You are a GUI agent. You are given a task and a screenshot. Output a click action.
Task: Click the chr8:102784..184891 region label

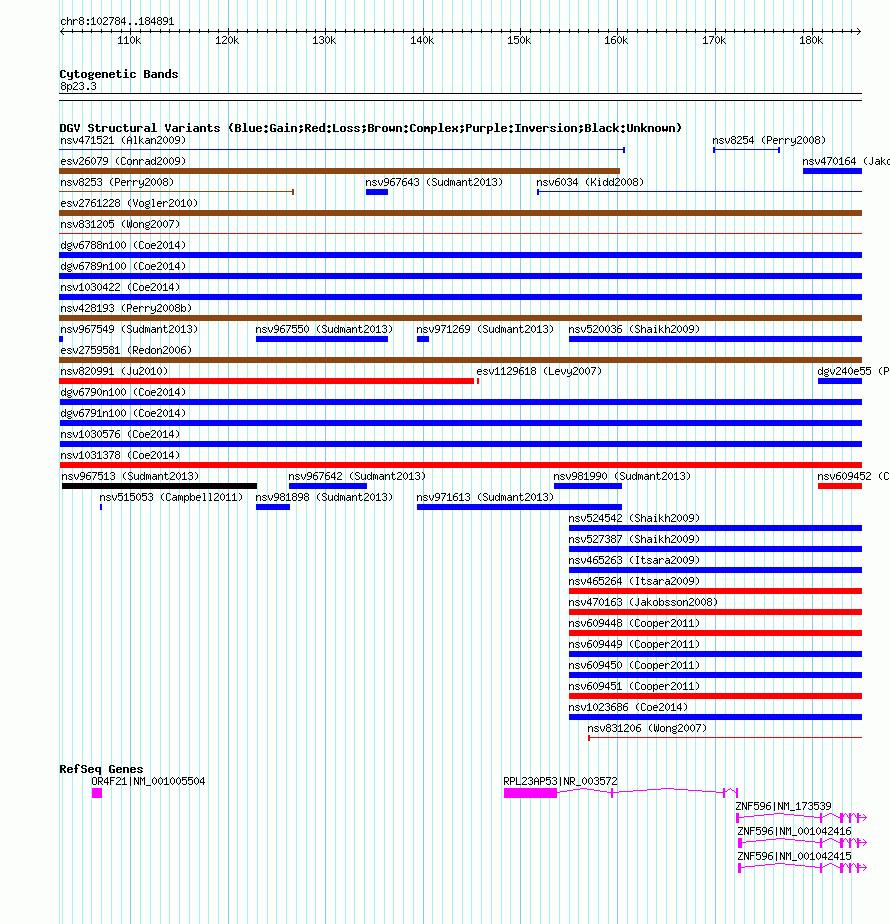click(117, 21)
